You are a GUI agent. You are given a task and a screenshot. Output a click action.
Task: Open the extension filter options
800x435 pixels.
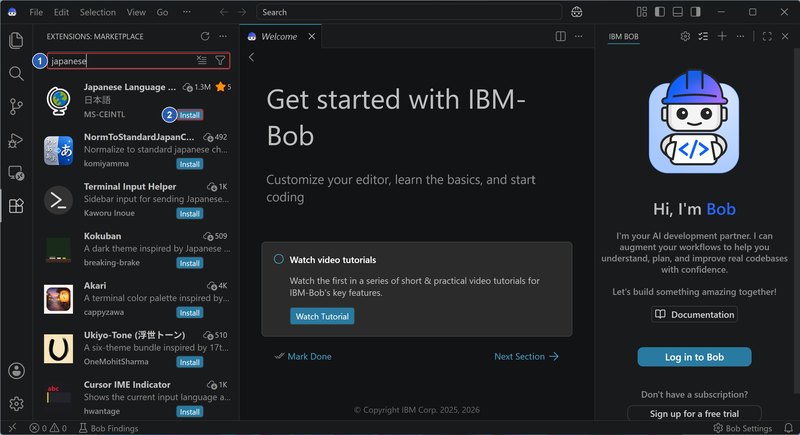click(x=220, y=60)
